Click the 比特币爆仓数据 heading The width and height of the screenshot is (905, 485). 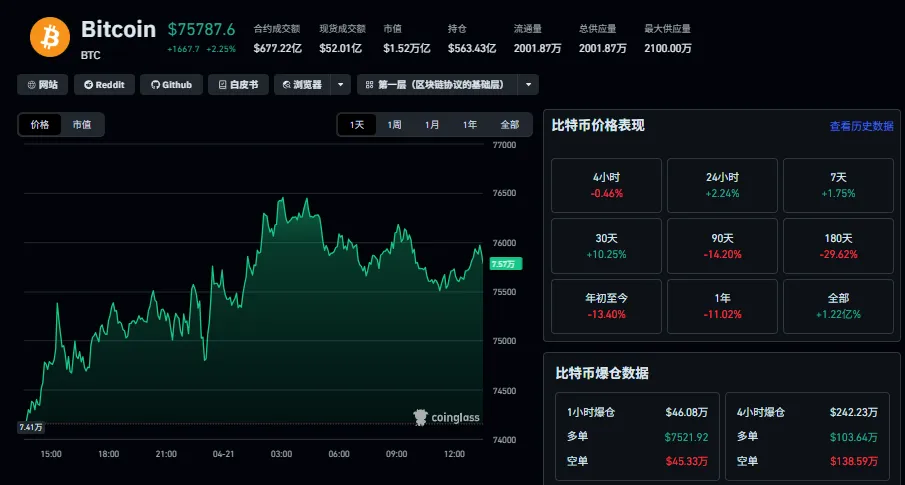click(x=602, y=374)
